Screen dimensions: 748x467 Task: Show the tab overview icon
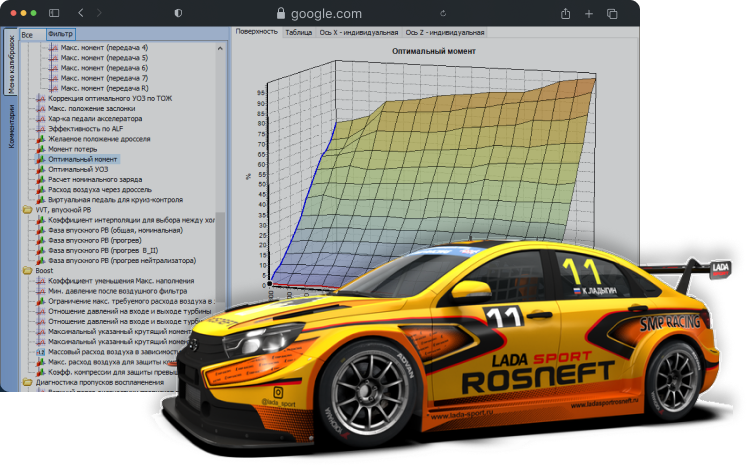click(x=612, y=14)
